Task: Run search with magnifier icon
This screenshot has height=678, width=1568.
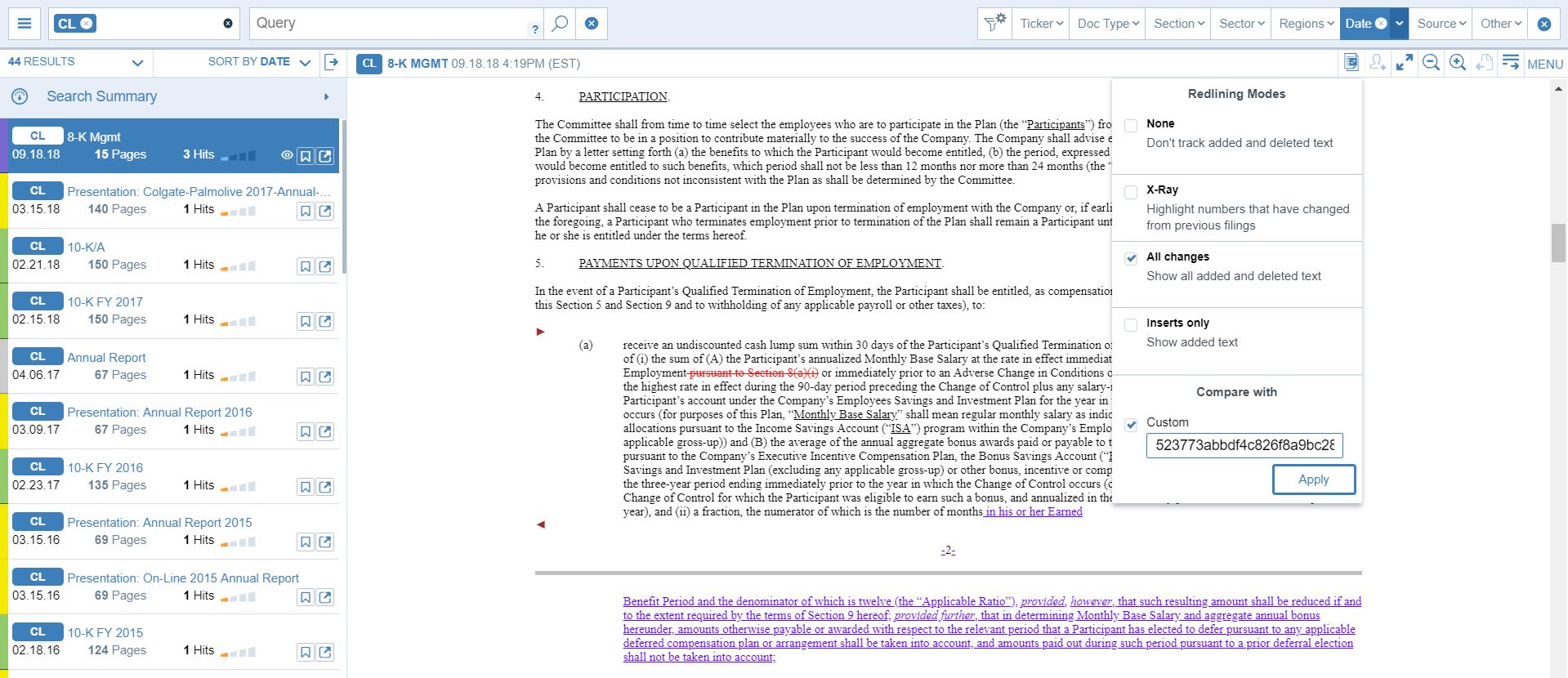Action: (x=560, y=24)
